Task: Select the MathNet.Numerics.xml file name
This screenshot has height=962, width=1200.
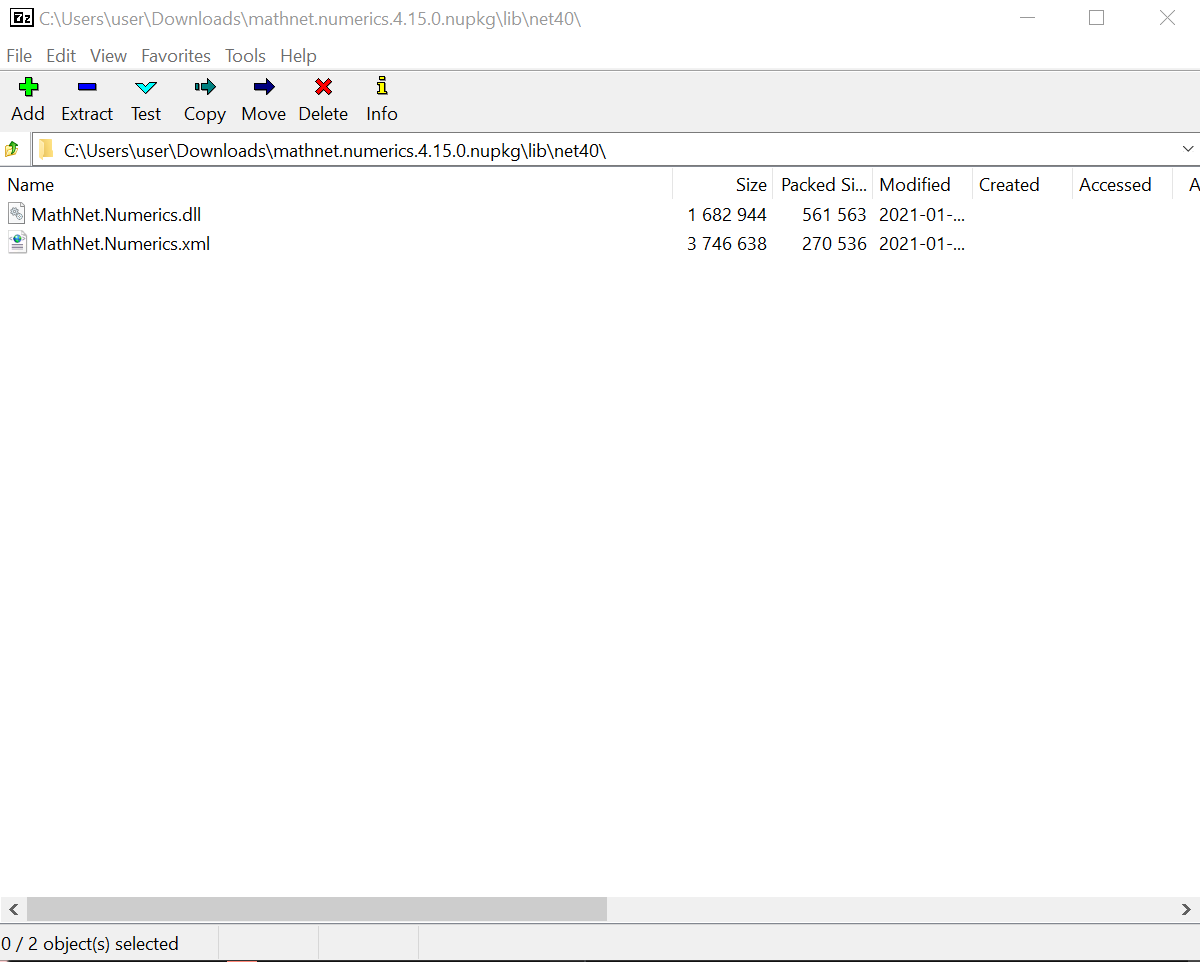Action: (121, 243)
